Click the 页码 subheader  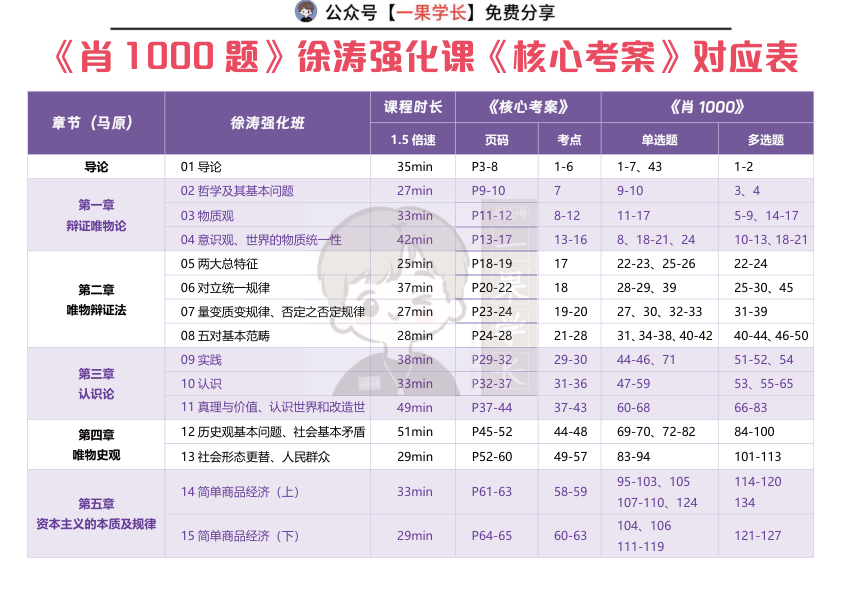497,140
